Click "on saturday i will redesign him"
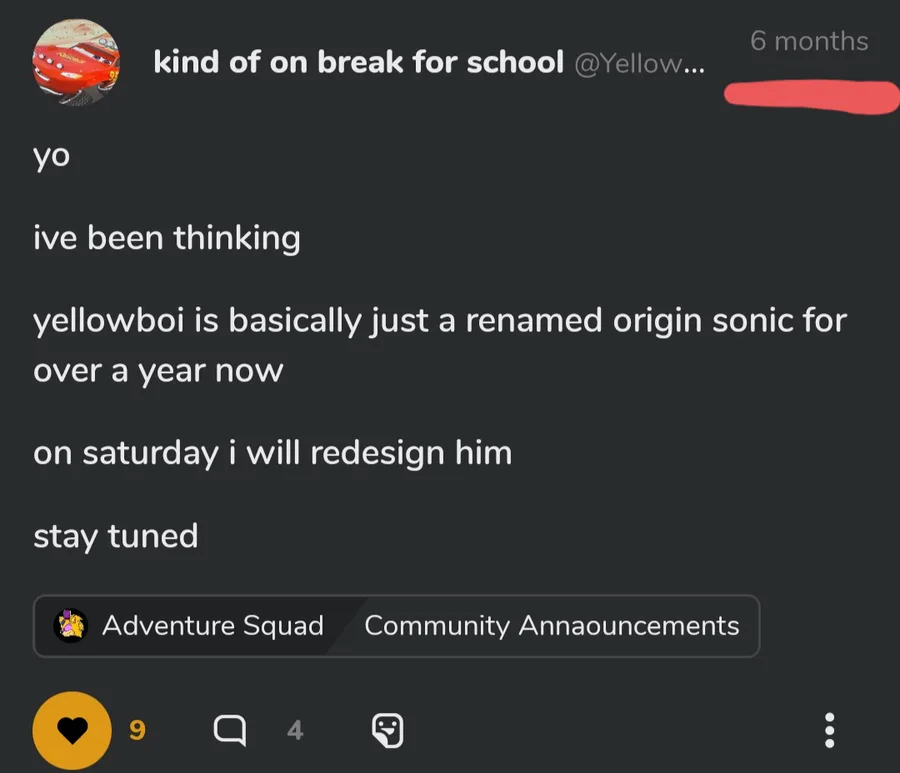Image resolution: width=900 pixels, height=773 pixels. [272, 452]
